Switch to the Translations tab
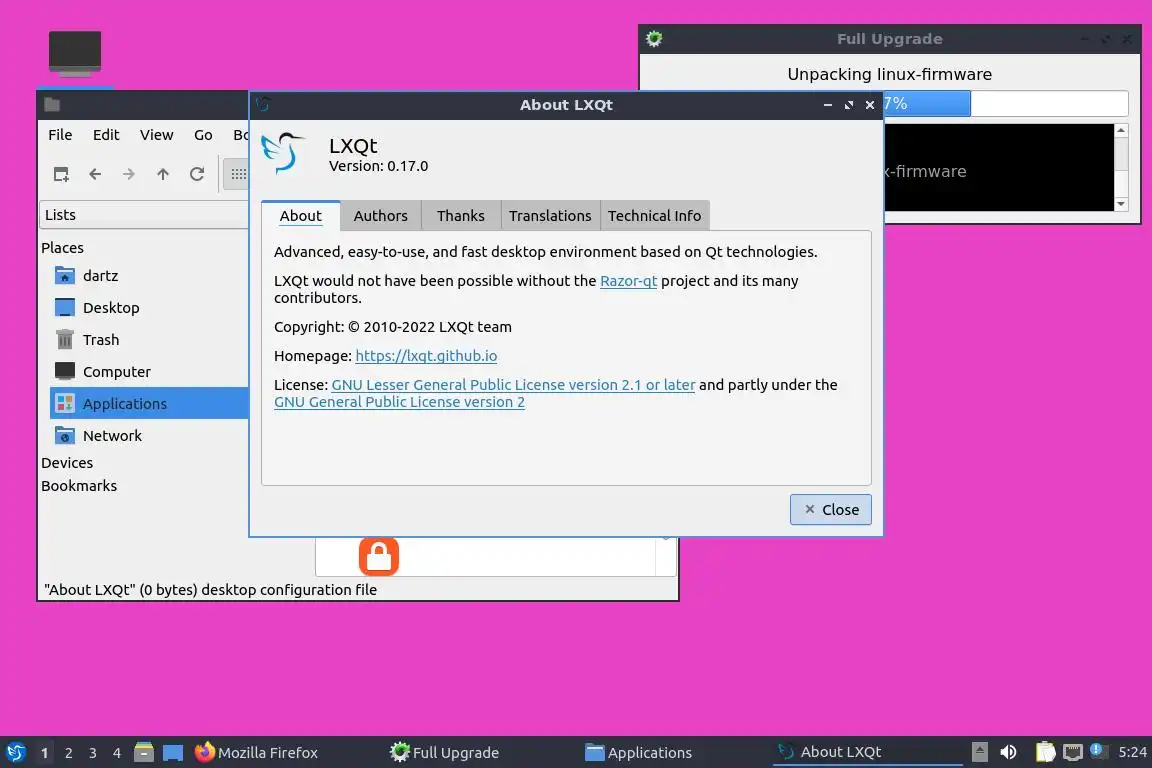Image resolution: width=1152 pixels, height=768 pixels. coord(550,216)
